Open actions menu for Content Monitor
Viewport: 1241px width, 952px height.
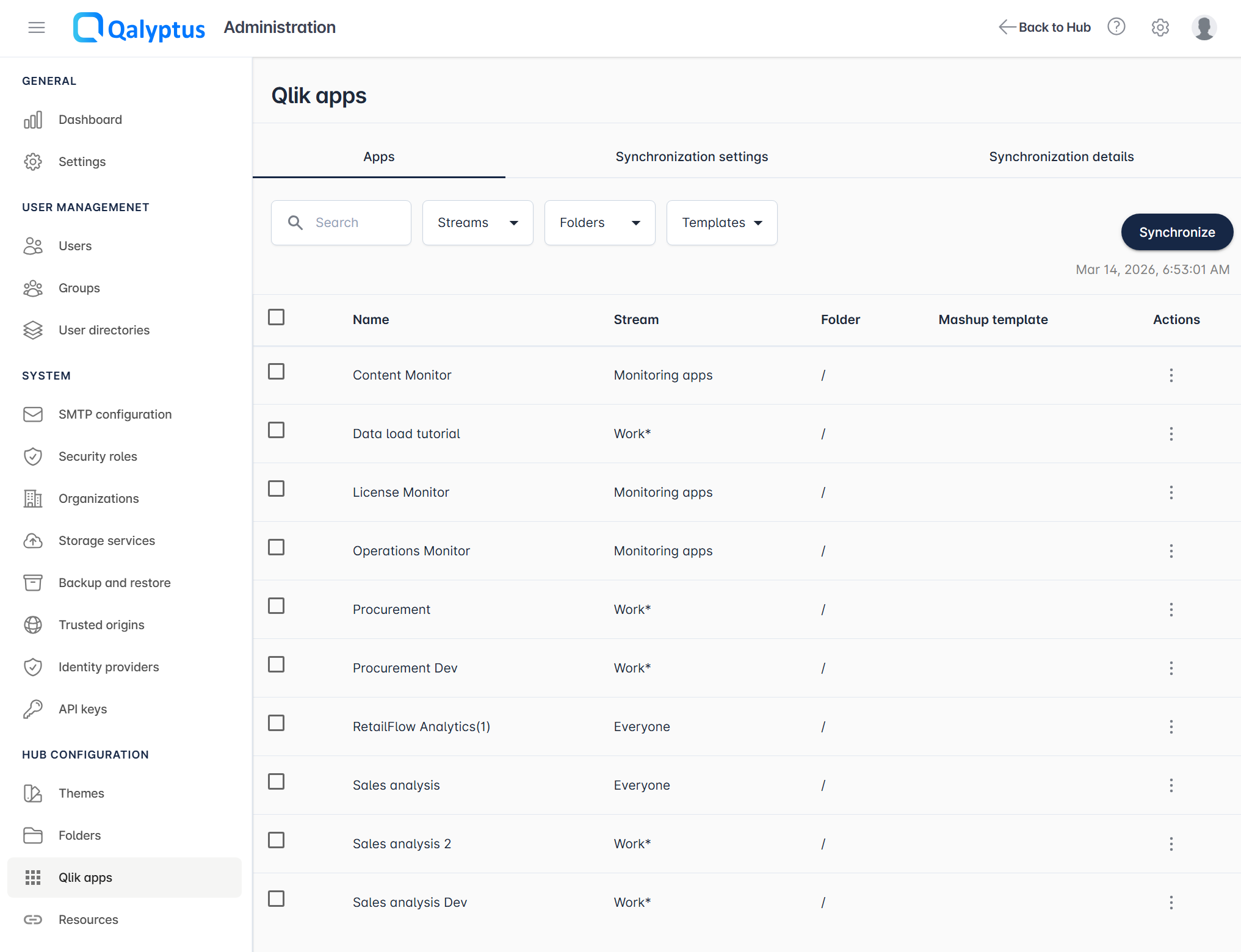(x=1171, y=375)
